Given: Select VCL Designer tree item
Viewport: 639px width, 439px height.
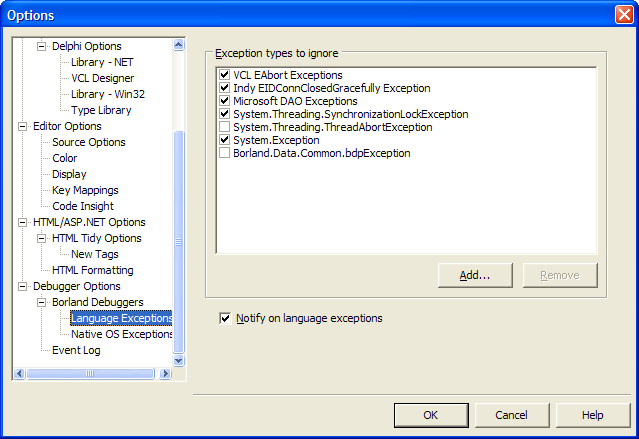Looking at the screenshot, I should point(103,78).
